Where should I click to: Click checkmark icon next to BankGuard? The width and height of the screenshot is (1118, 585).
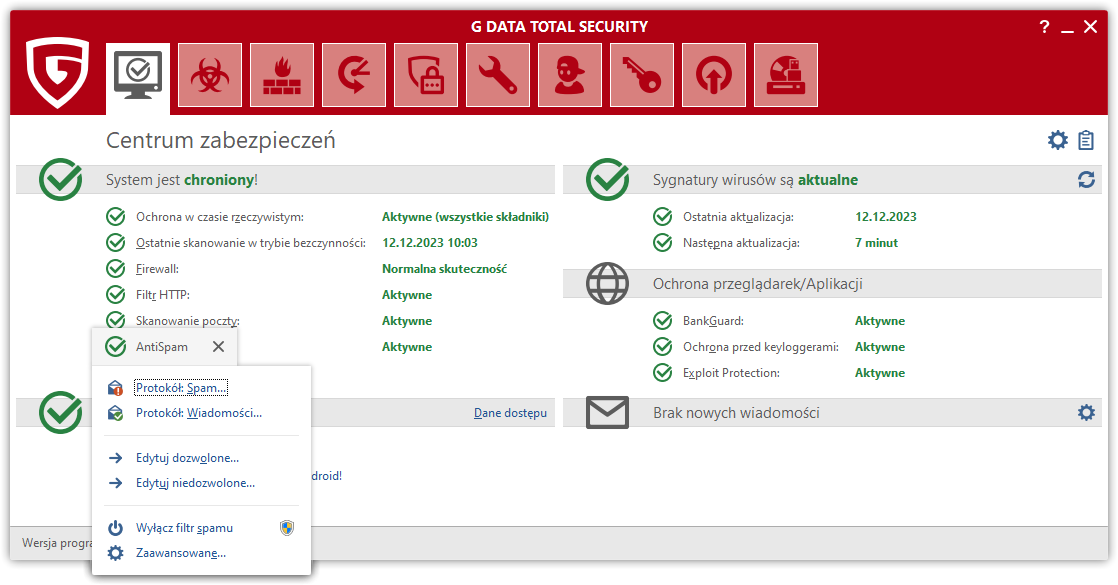(662, 321)
